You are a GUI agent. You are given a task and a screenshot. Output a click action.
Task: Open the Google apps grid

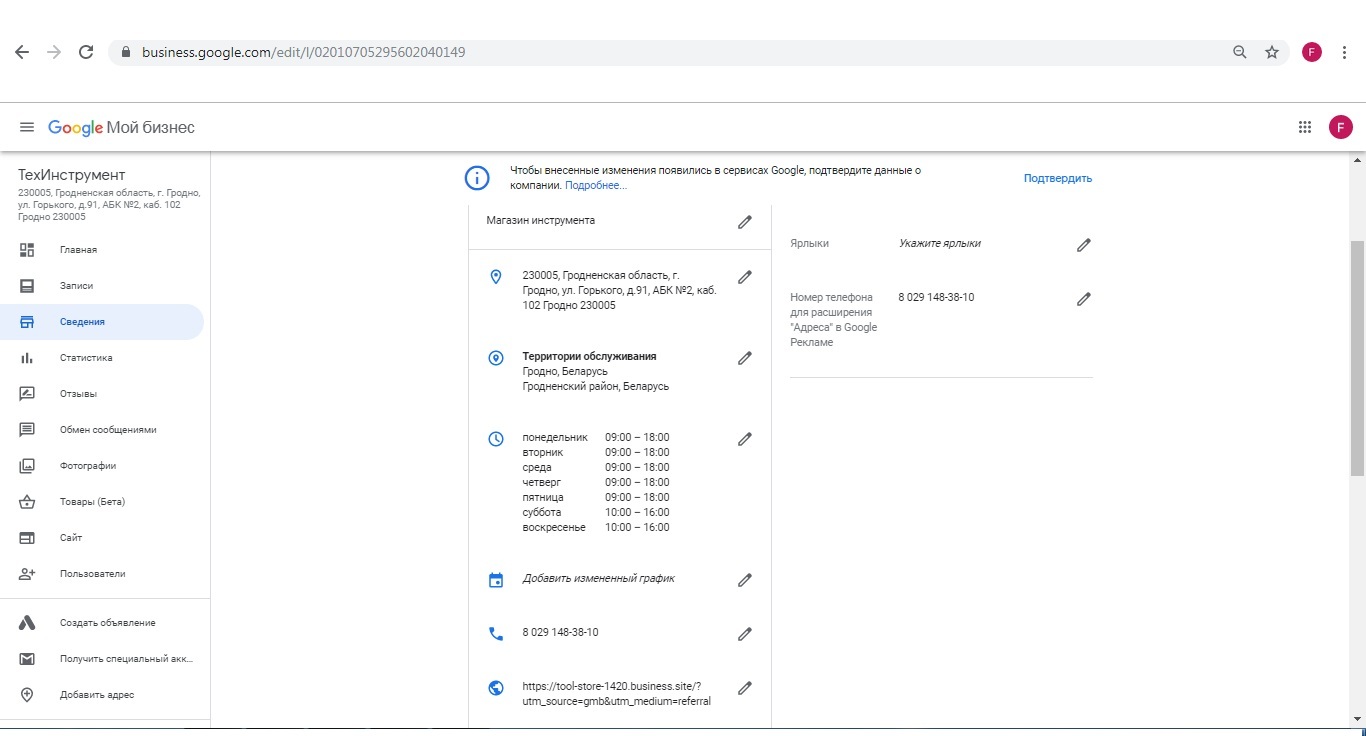click(x=1305, y=127)
